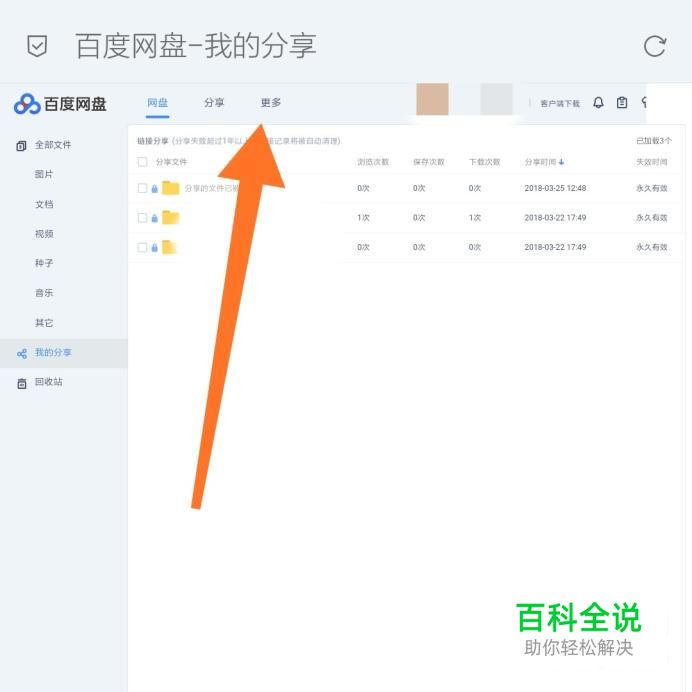Open 全部文件 in the sidebar
This screenshot has width=692, height=692.
(x=53, y=145)
